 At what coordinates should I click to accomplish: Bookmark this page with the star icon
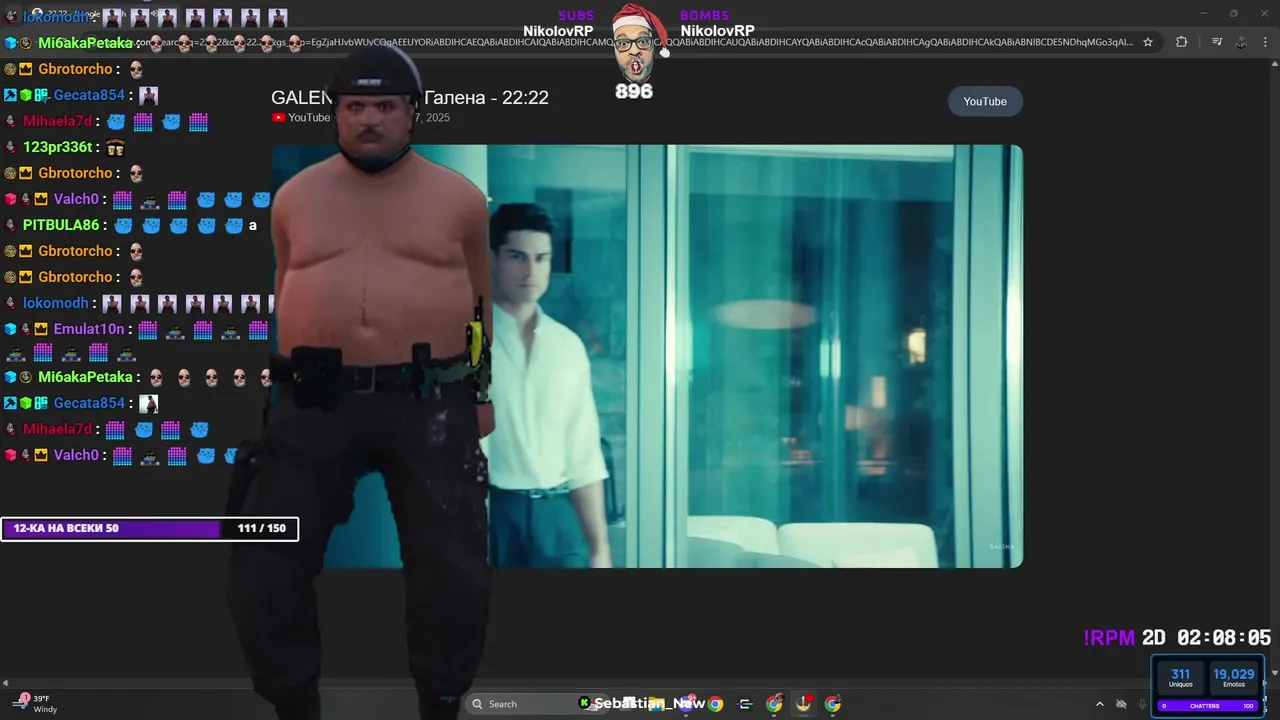click(1148, 42)
